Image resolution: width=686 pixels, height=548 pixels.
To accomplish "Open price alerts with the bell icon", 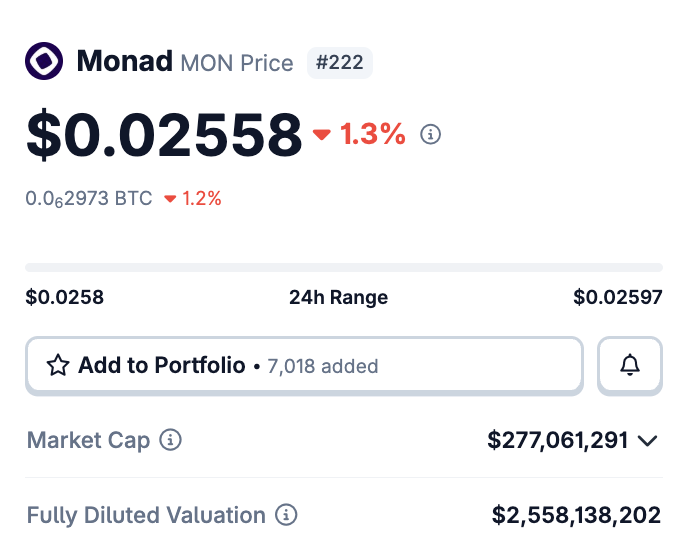I will click(630, 366).
